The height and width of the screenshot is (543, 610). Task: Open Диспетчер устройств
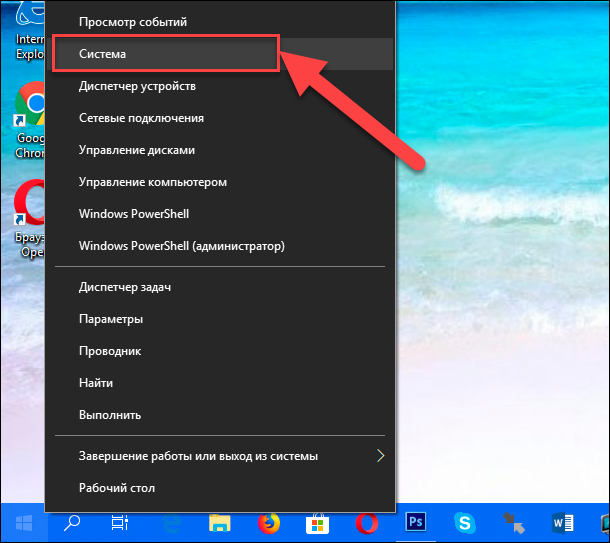[220, 86]
